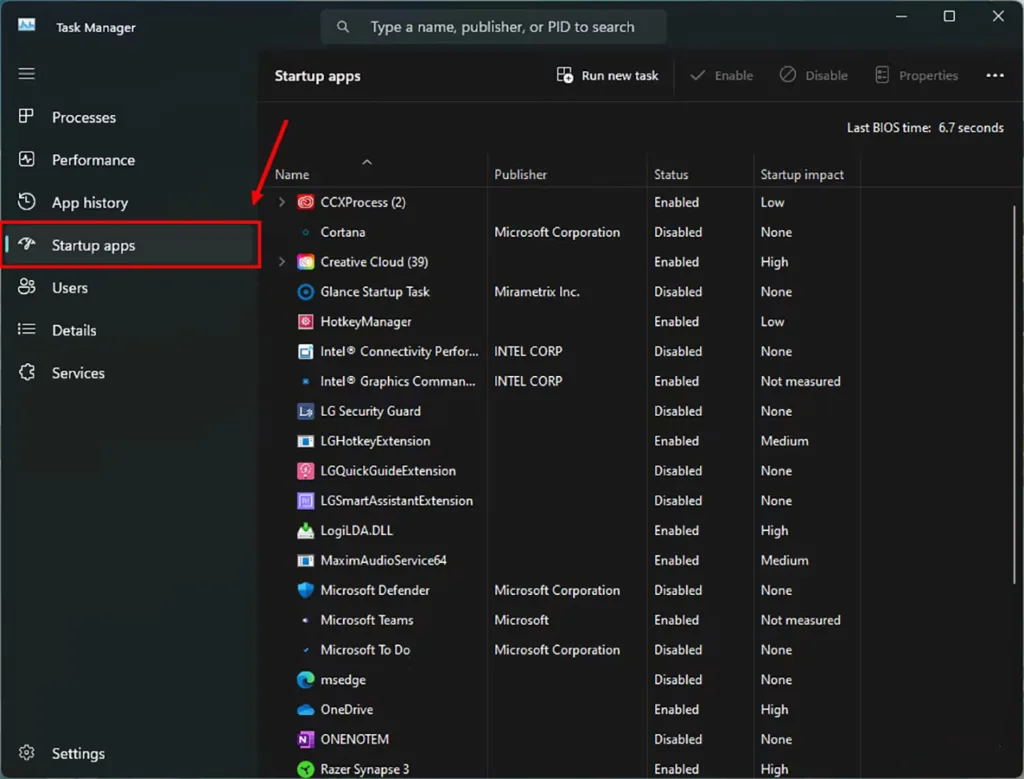This screenshot has width=1024, height=779.
Task: Click the MaximAudioService64 icon
Action: pos(305,560)
